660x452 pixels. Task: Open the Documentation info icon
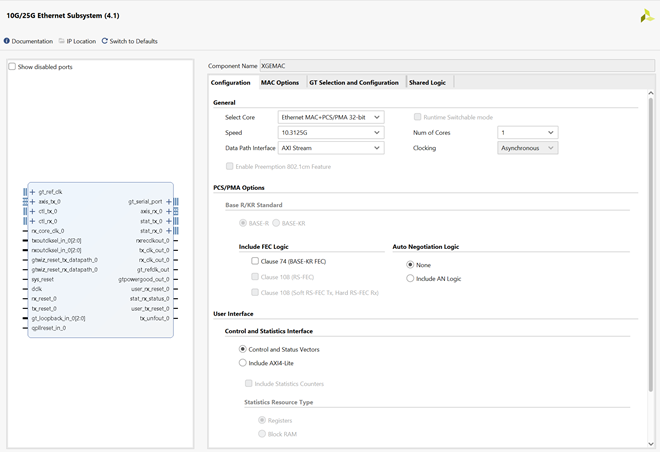7,41
